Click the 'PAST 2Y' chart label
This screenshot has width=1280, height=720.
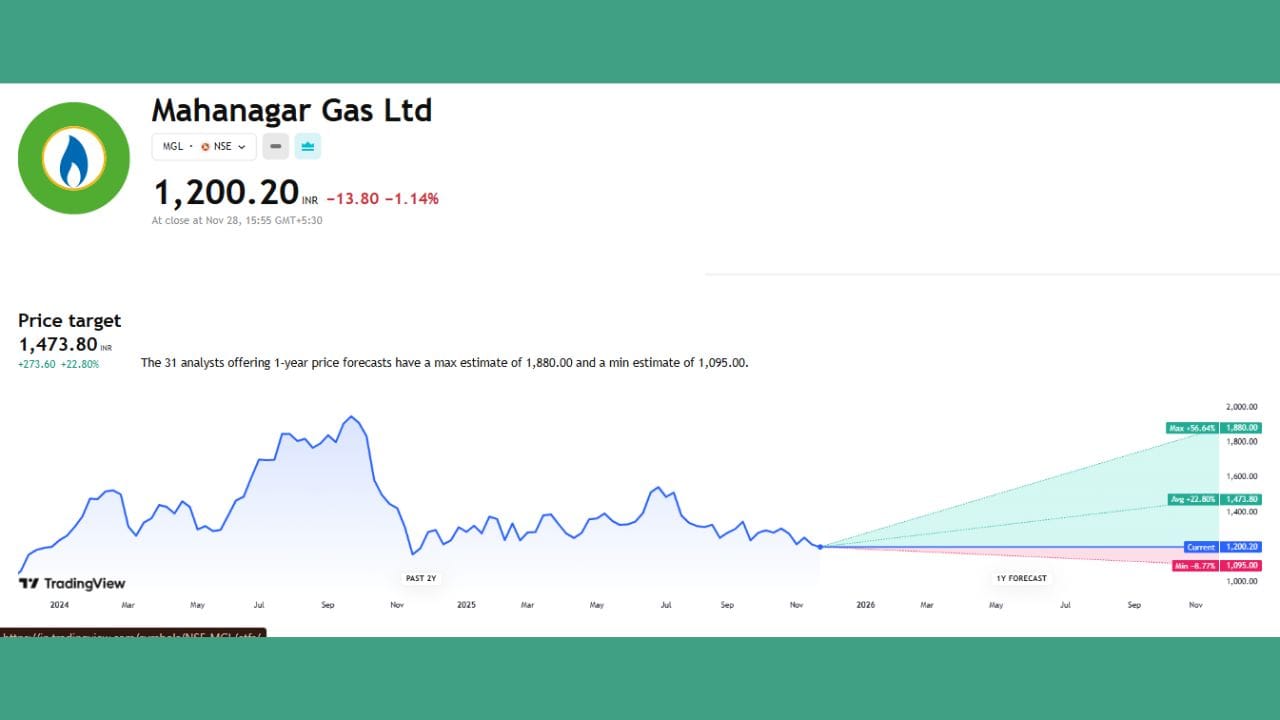point(420,578)
